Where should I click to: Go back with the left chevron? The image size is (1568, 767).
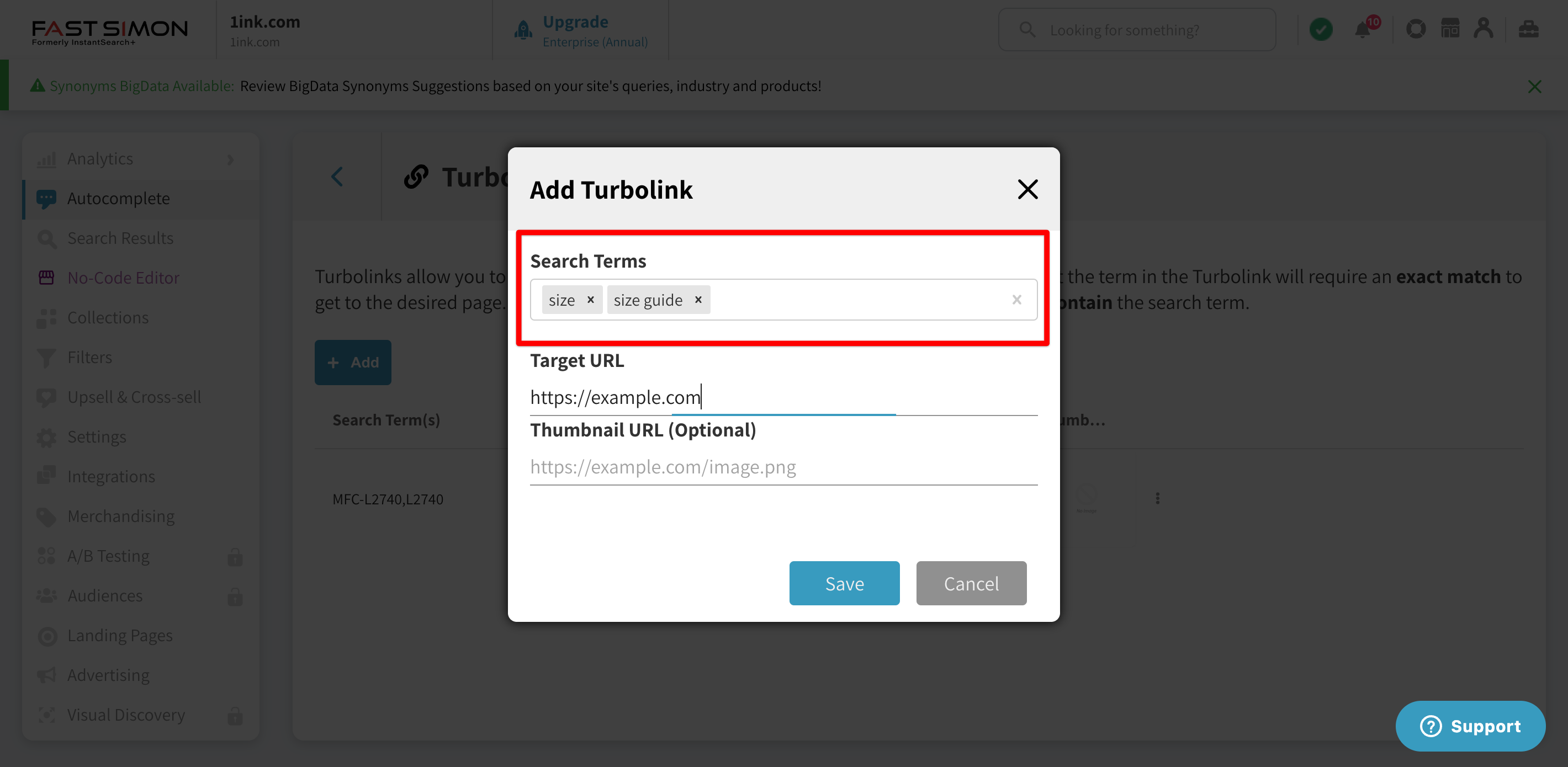tap(337, 177)
